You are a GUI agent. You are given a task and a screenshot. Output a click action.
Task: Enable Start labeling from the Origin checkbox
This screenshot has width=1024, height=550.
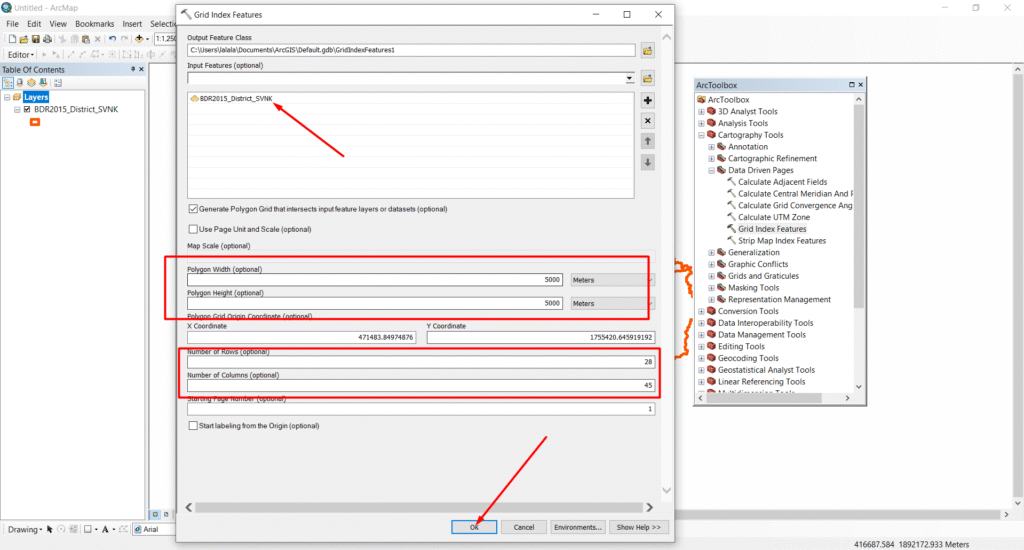193,426
